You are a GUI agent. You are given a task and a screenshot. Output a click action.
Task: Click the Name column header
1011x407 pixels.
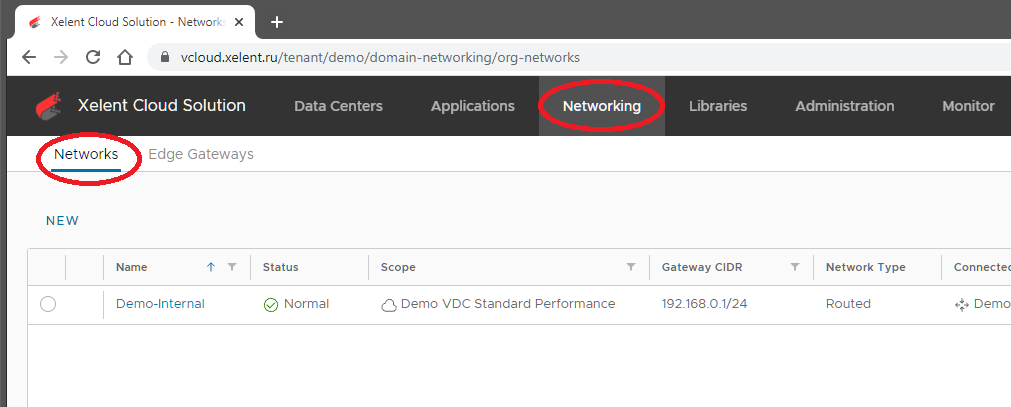point(132,267)
